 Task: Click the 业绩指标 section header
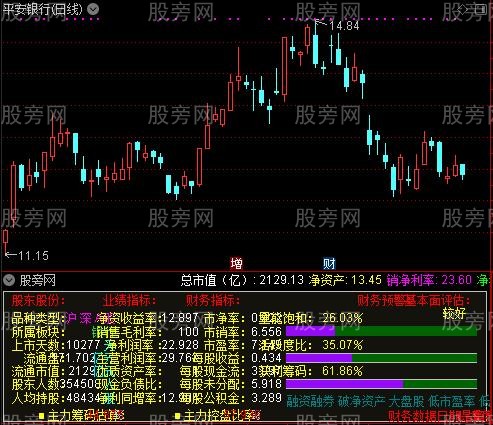tap(130, 301)
